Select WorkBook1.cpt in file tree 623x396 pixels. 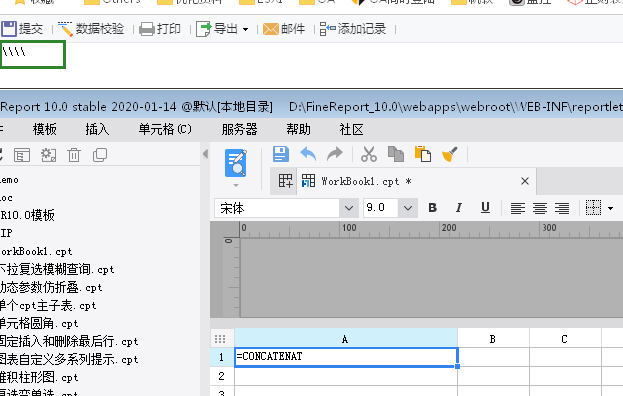coord(36,251)
